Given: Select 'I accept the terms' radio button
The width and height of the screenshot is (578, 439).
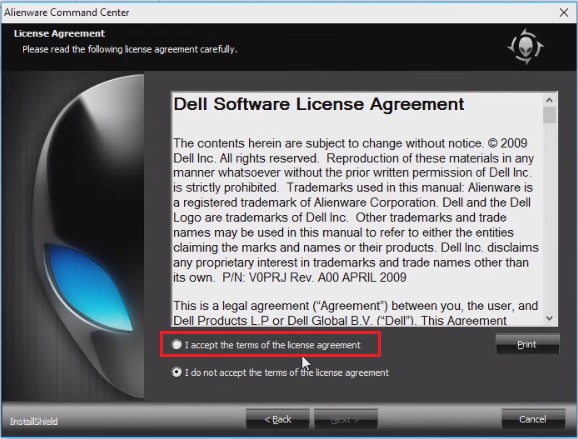Looking at the screenshot, I should (x=177, y=345).
